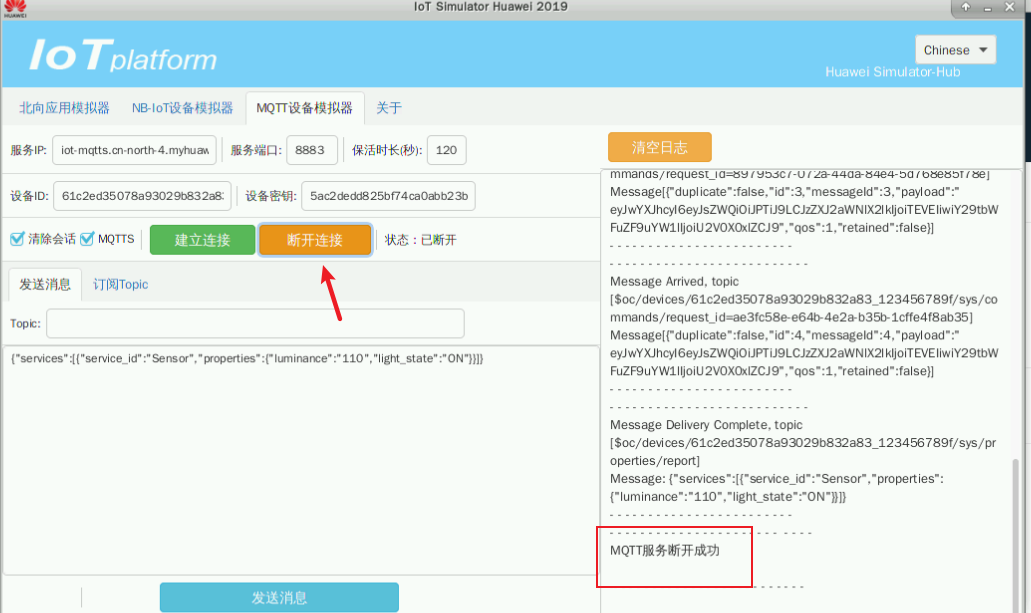Image resolution: width=1031 pixels, height=613 pixels.
Task: Click the MQTT服务断开成功 log line
Action: click(x=665, y=551)
